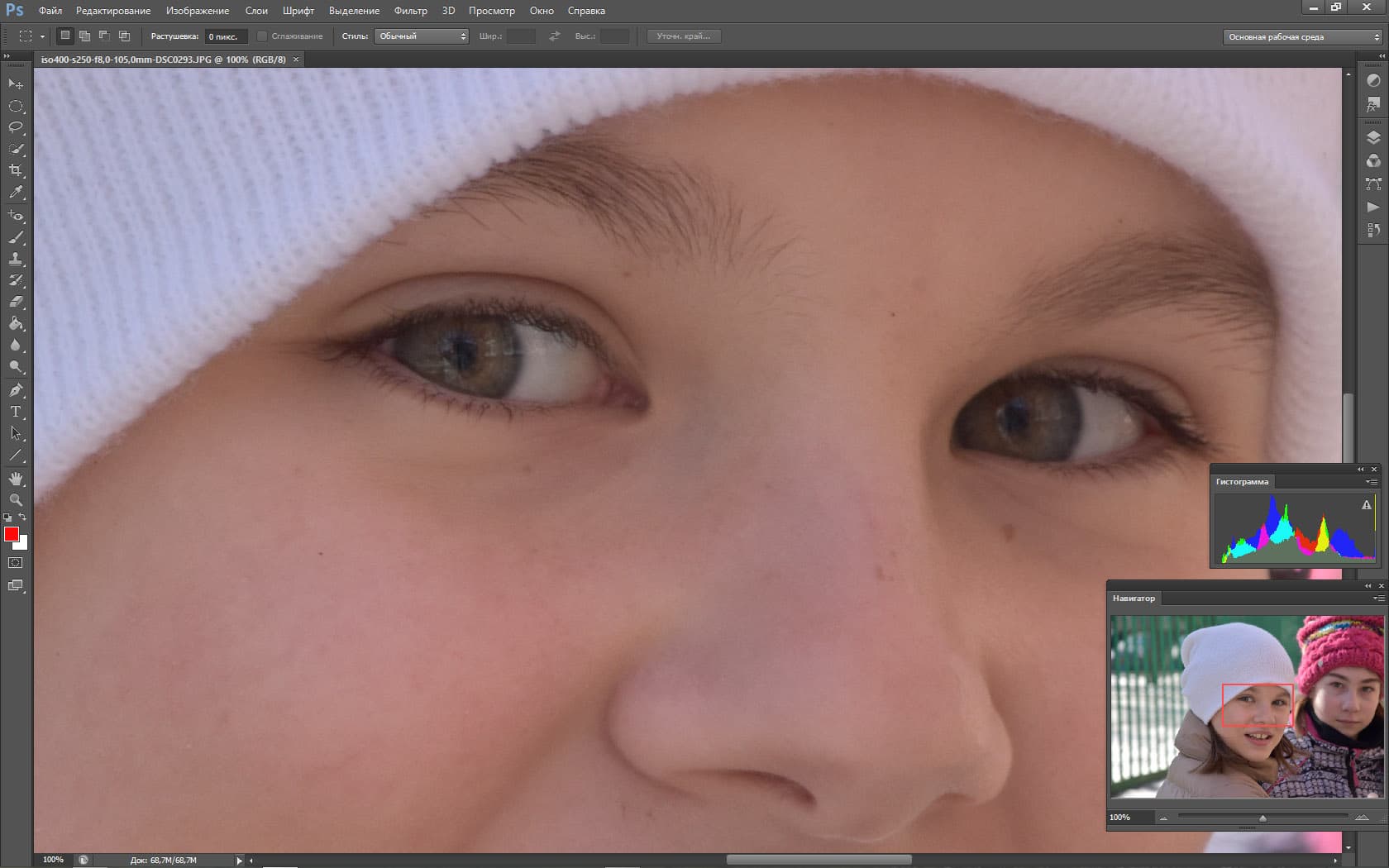Enable Quick Mask mode
1389x868 pixels.
pos(16,563)
